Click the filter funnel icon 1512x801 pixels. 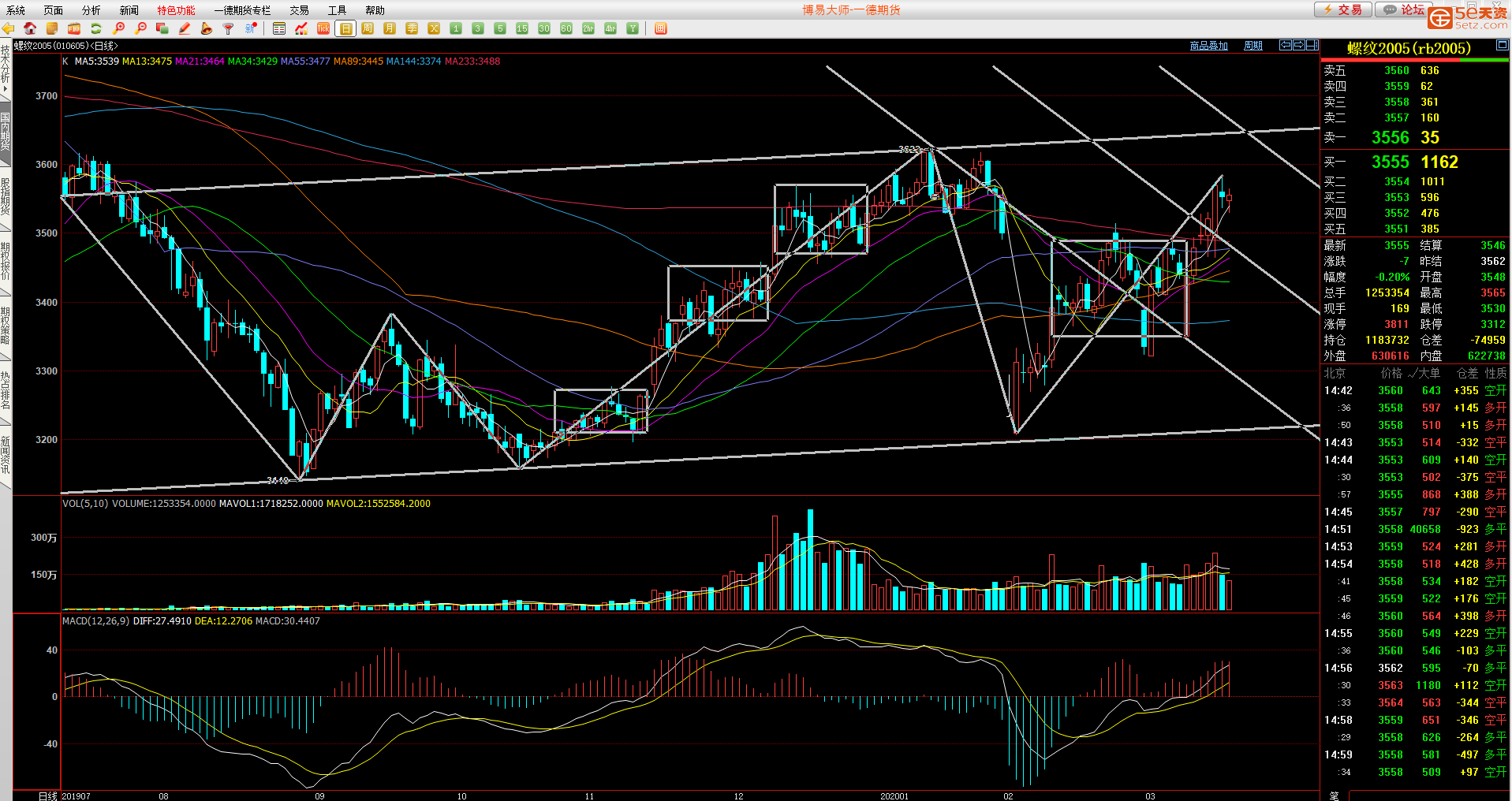[229, 28]
